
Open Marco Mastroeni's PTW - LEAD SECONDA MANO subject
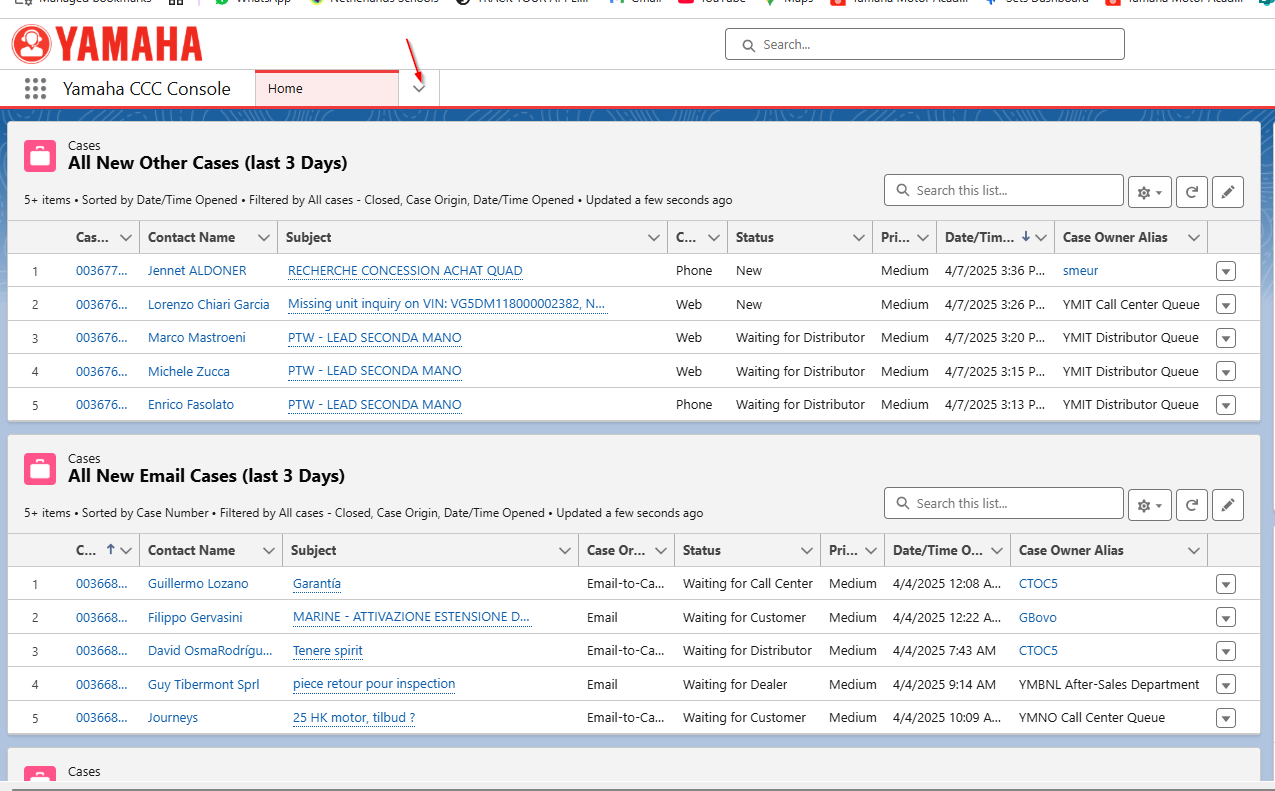[x=375, y=337]
